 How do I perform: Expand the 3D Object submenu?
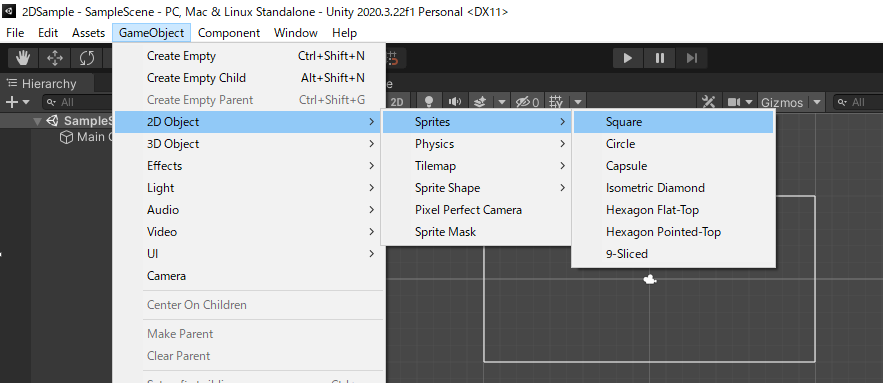pos(249,144)
